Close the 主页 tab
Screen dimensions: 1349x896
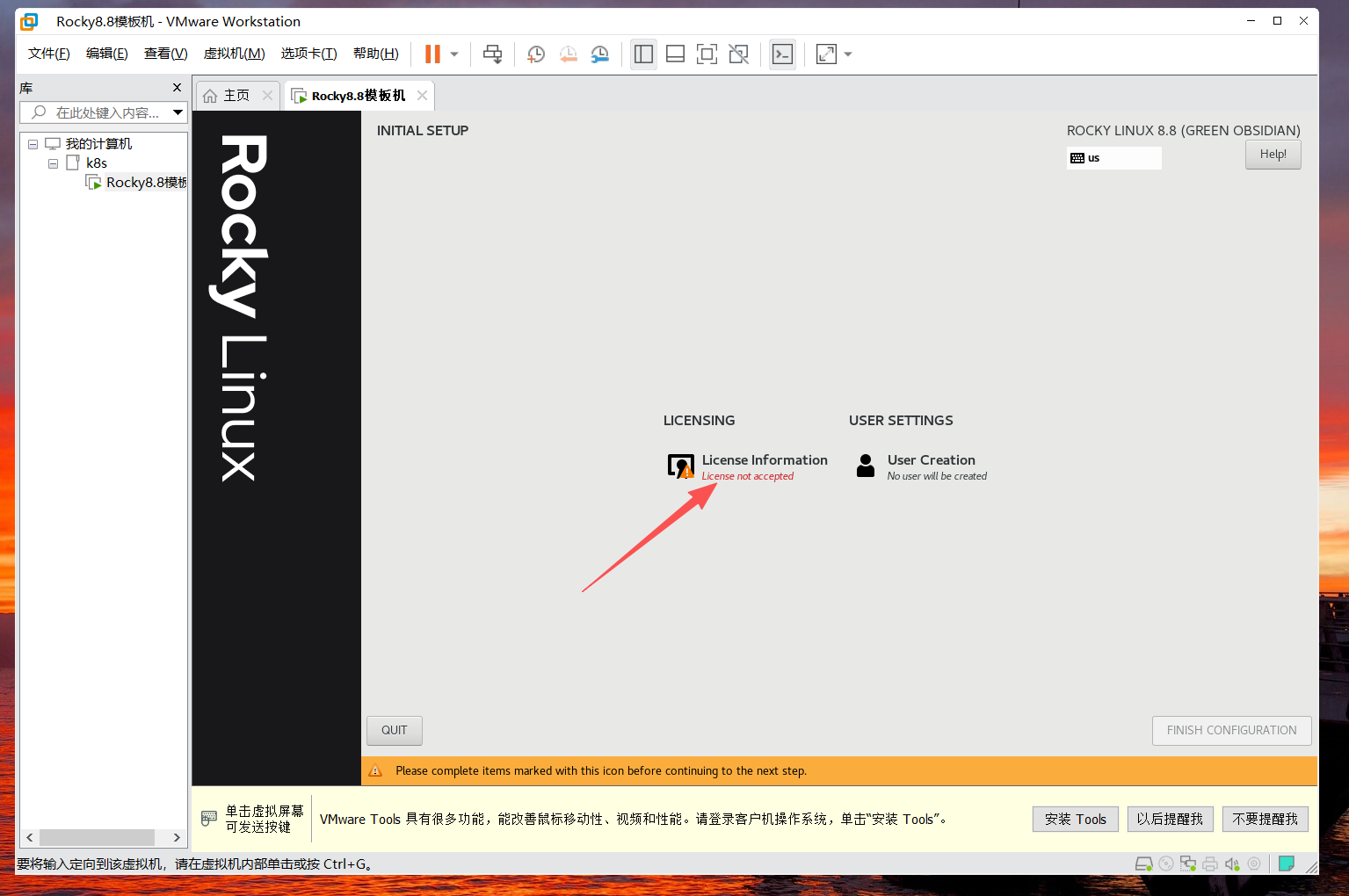point(267,96)
